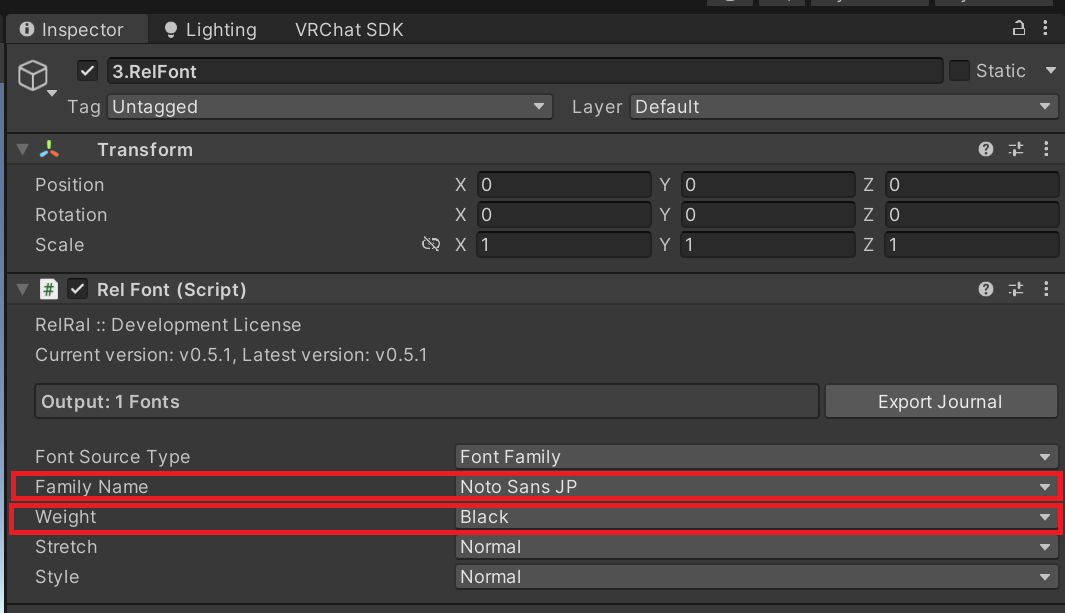Toggle the 3.RelFont object active checkbox

(87, 71)
